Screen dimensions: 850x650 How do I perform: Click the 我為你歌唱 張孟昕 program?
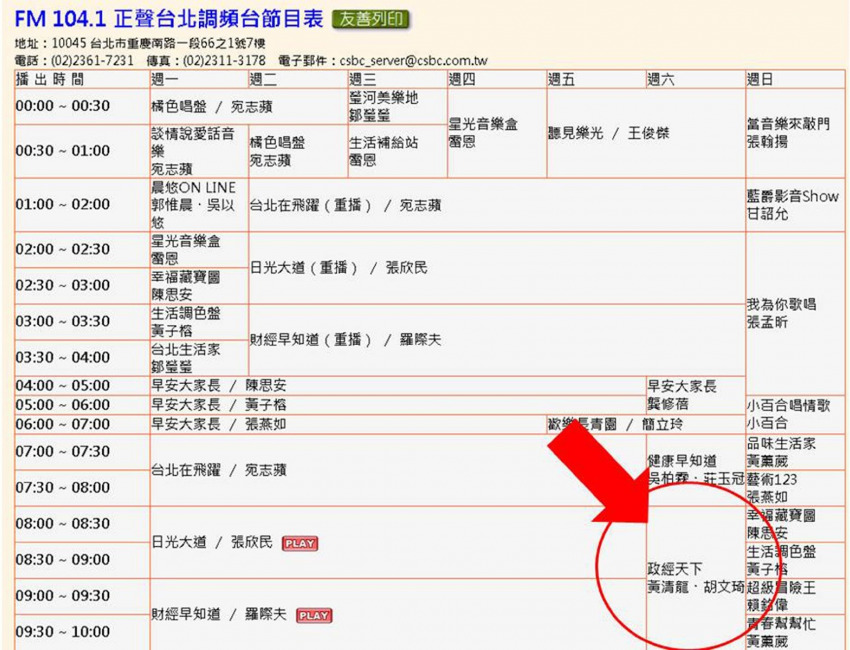tap(781, 313)
